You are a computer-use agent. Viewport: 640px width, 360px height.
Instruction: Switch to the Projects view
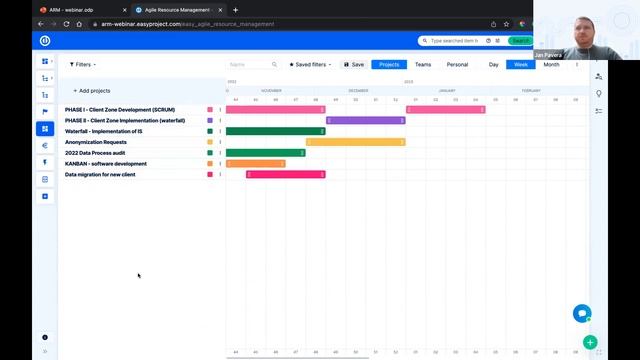389,64
